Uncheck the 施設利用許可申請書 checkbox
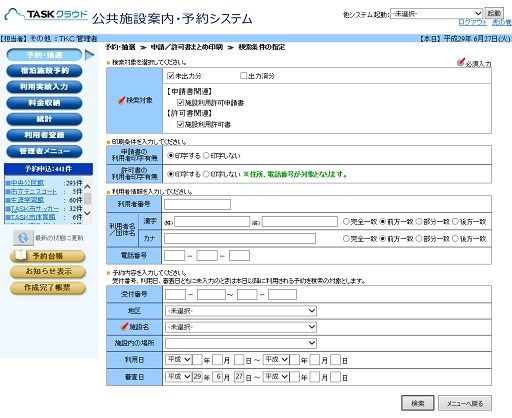512x418 pixels. (x=180, y=102)
